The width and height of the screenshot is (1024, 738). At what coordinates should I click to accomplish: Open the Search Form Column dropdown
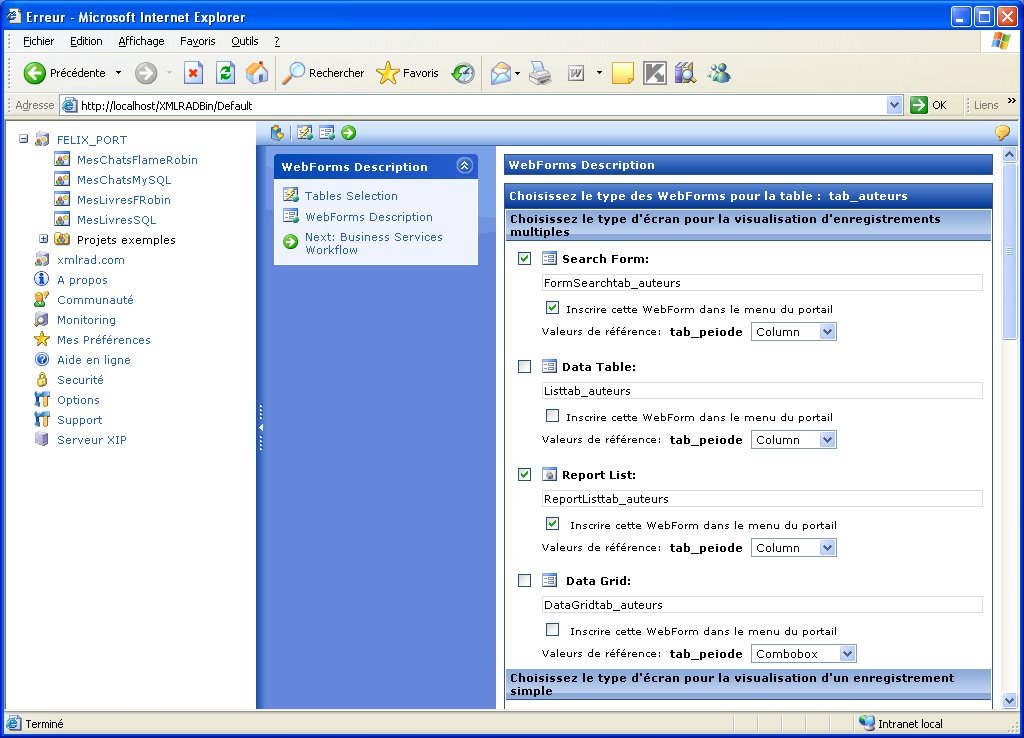(x=827, y=332)
